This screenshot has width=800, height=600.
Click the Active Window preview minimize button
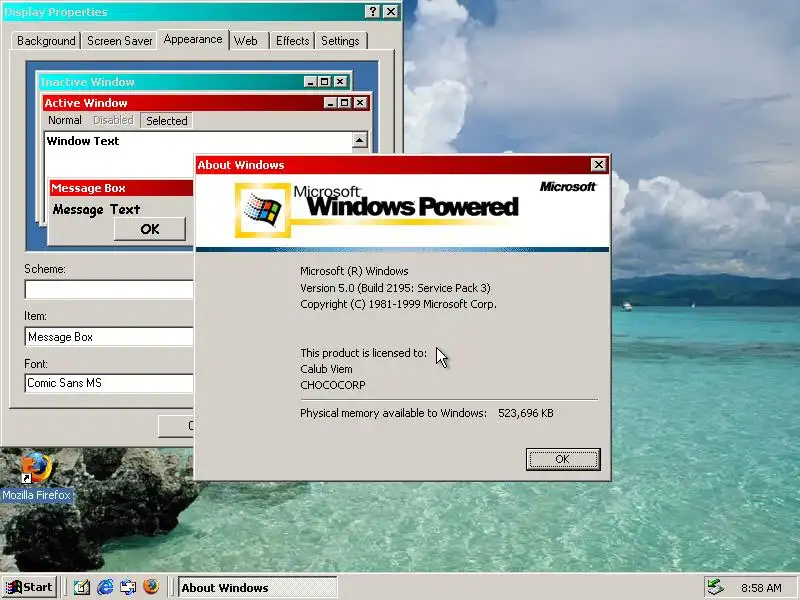(x=331, y=103)
